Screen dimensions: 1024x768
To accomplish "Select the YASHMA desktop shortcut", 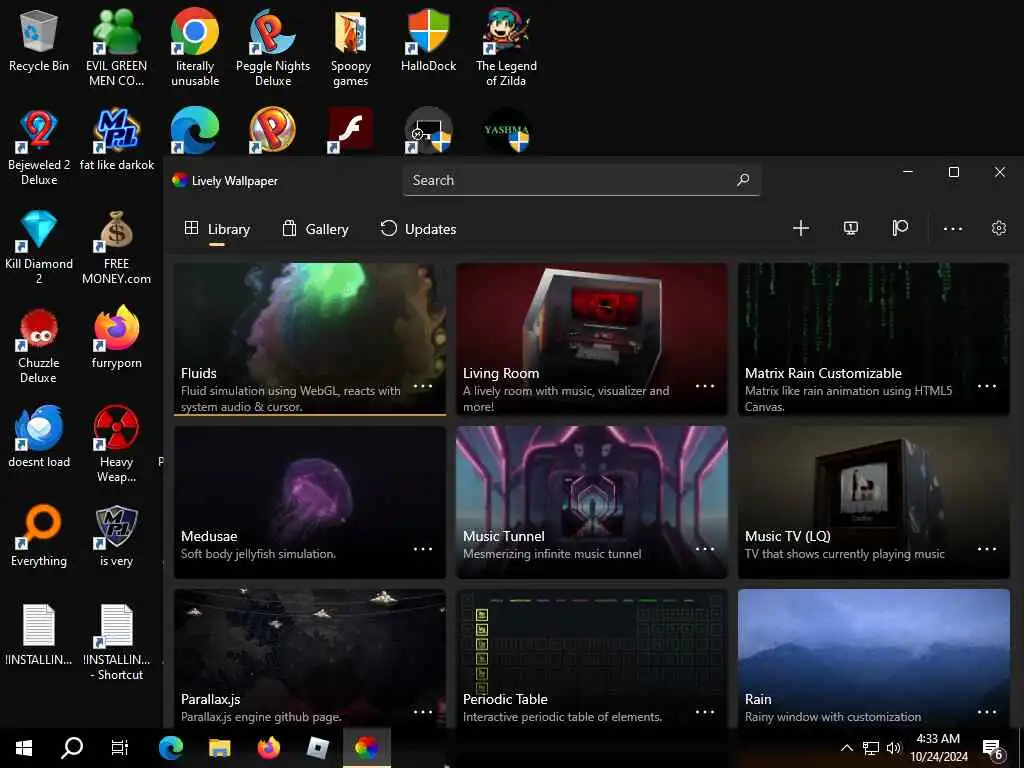I will (507, 131).
